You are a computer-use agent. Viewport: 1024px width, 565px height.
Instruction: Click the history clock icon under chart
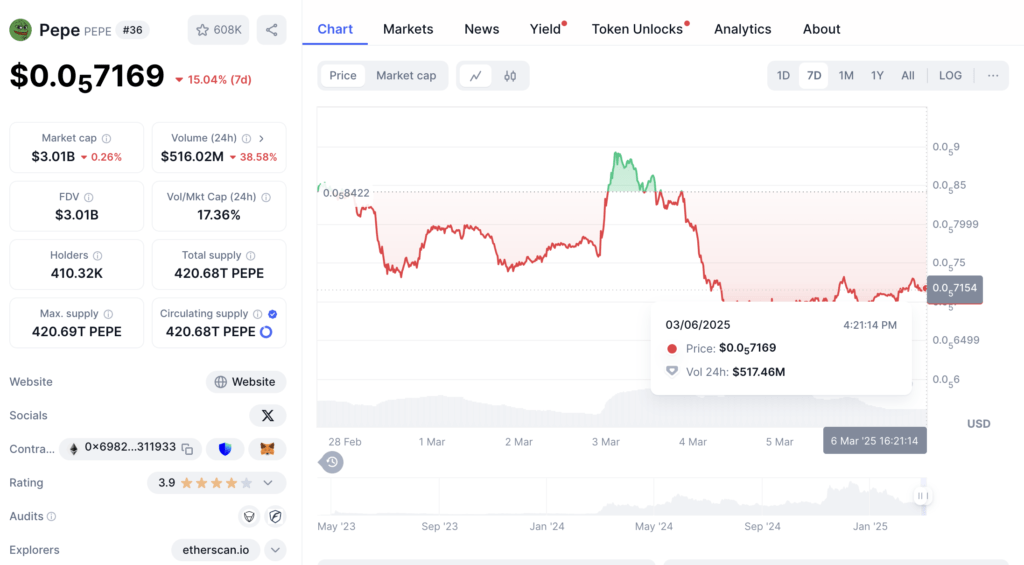coord(332,462)
